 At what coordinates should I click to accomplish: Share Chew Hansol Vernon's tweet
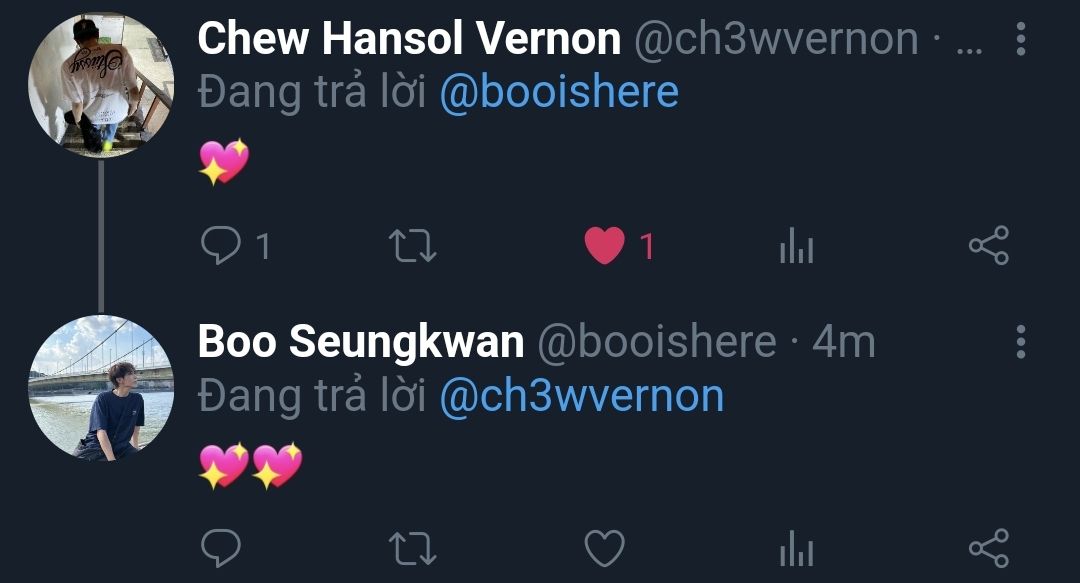(x=989, y=245)
